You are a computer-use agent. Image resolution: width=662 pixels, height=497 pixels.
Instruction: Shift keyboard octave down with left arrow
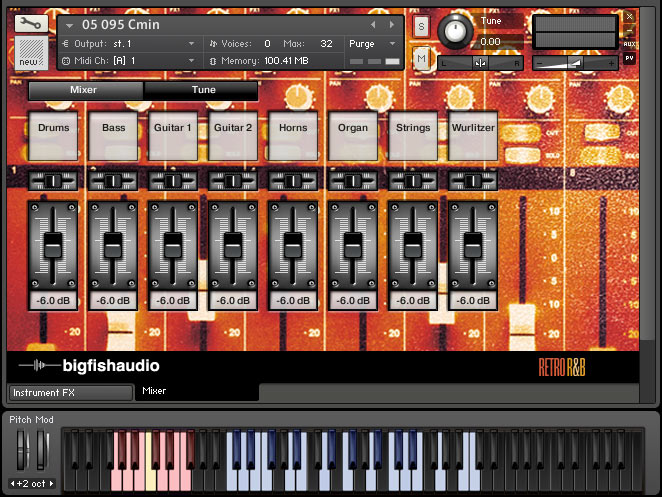tap(13, 483)
